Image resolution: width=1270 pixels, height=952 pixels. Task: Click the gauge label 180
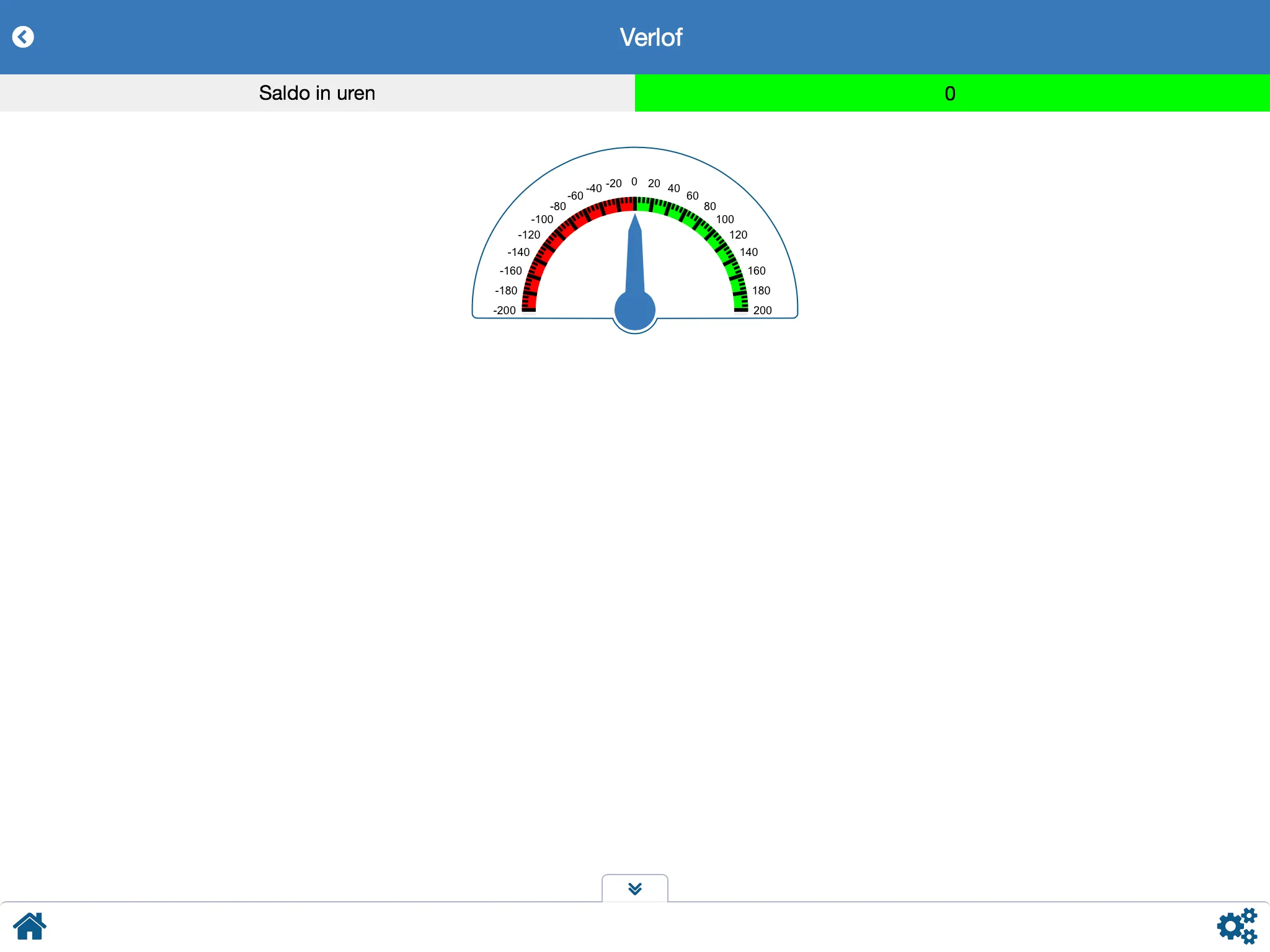[762, 291]
